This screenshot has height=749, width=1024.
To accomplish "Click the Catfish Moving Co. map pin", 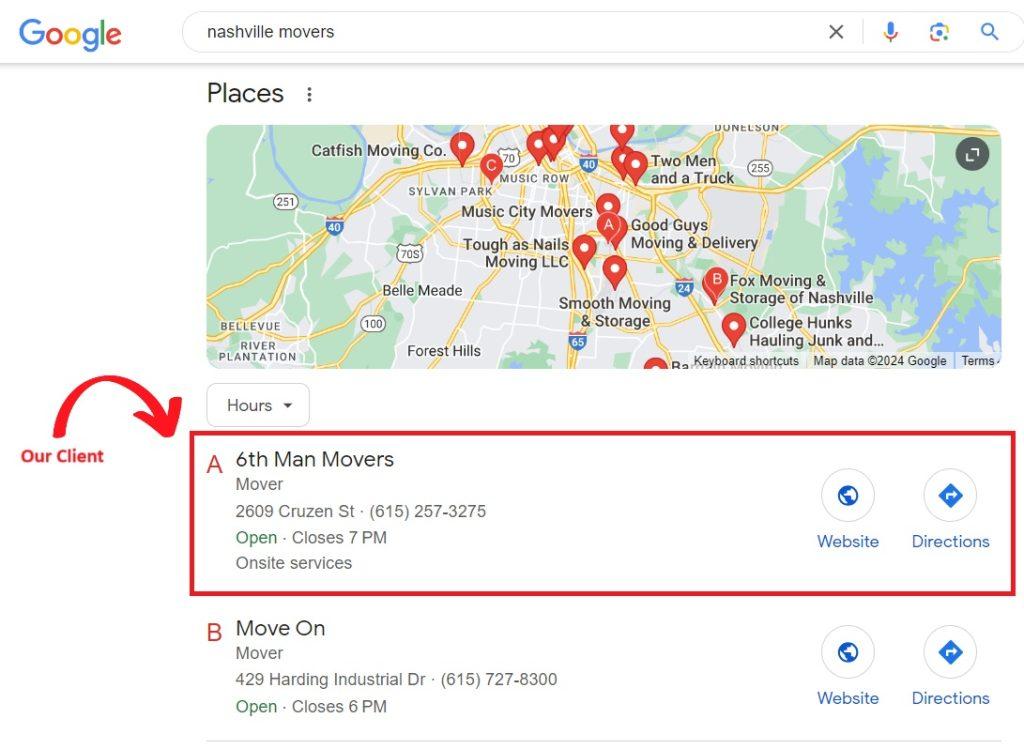I will (x=461, y=147).
